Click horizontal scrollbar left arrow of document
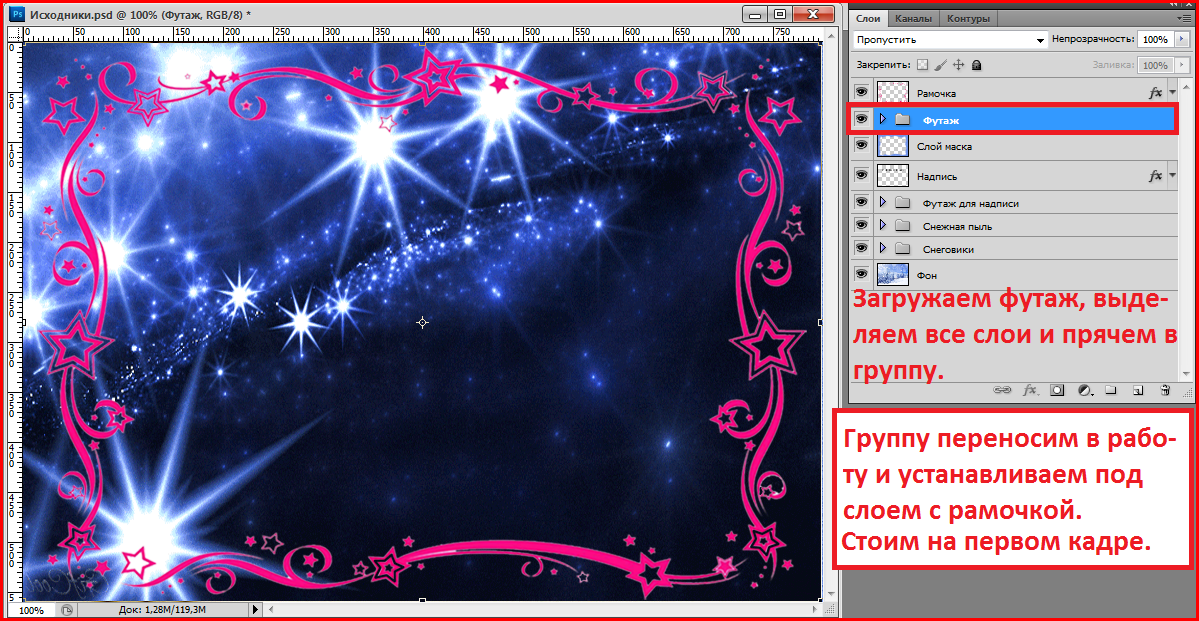1199x621 pixels. coord(271,610)
